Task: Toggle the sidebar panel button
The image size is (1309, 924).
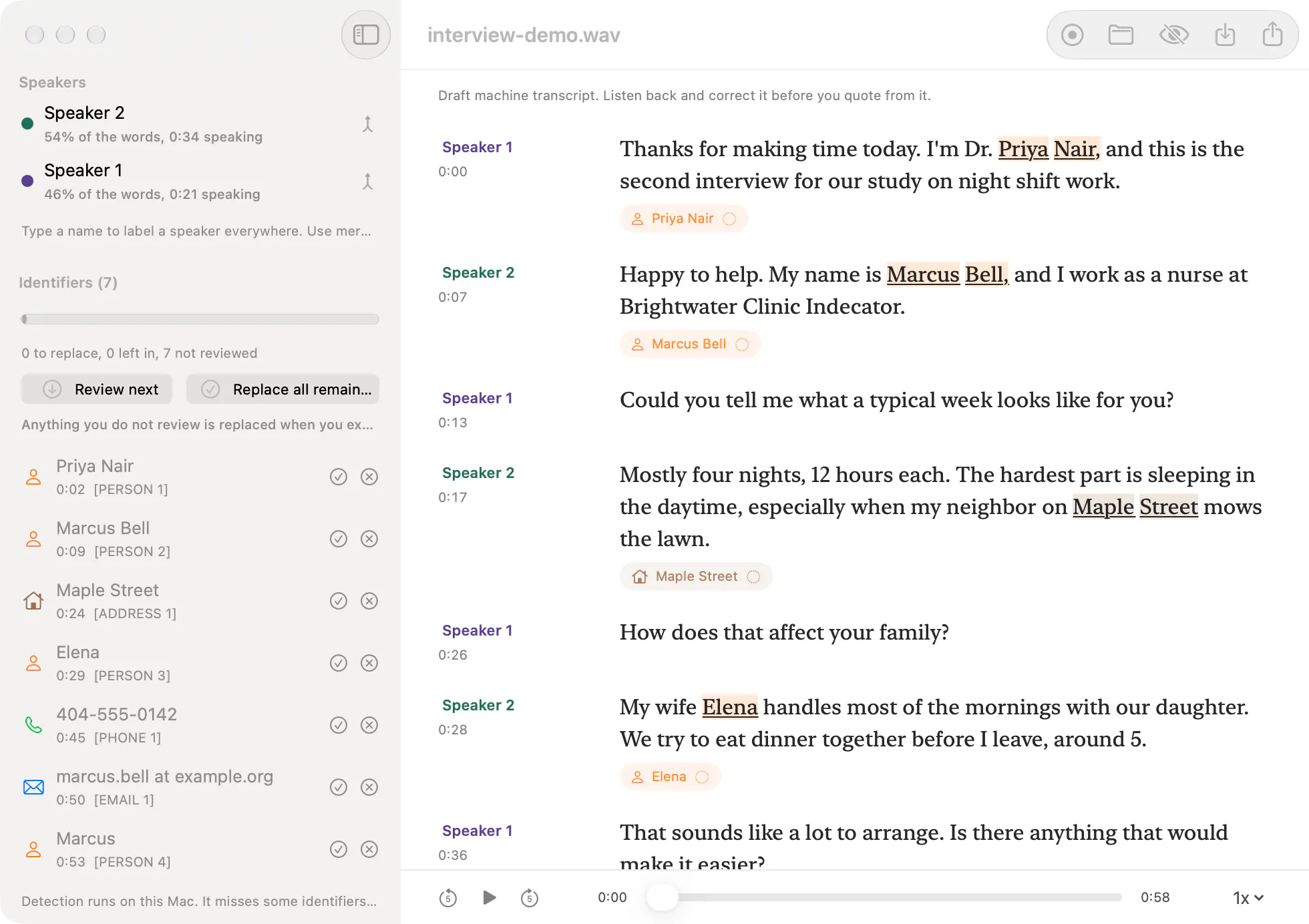Action: coord(366,35)
